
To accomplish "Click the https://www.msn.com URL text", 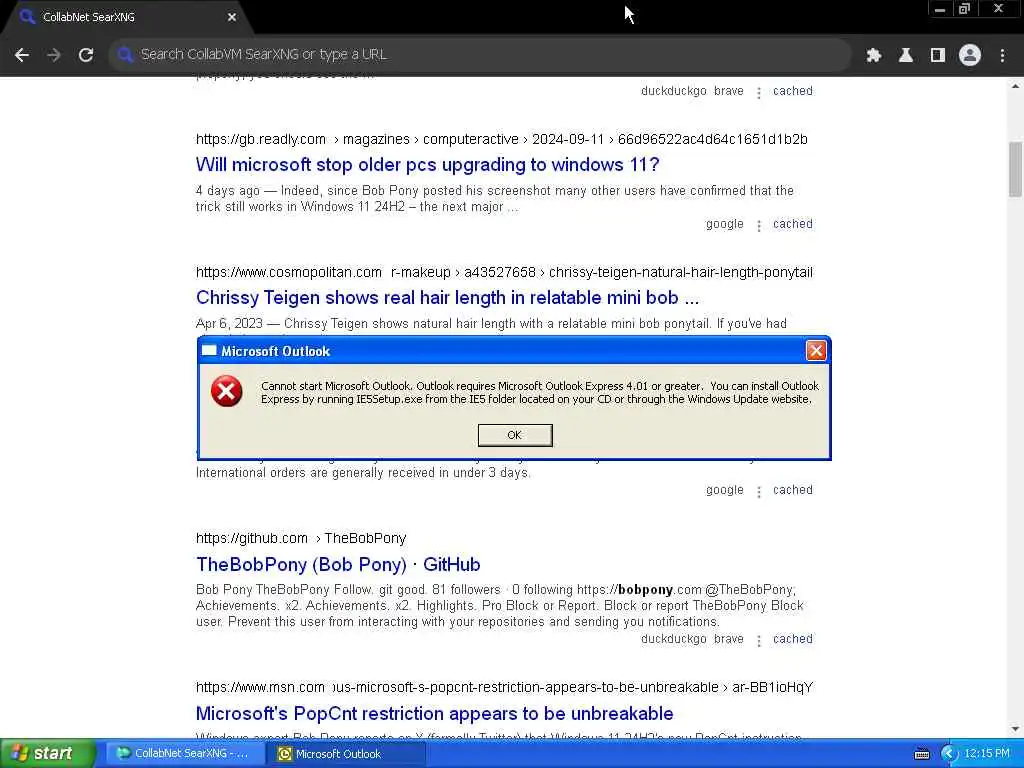I will click(x=260, y=687).
